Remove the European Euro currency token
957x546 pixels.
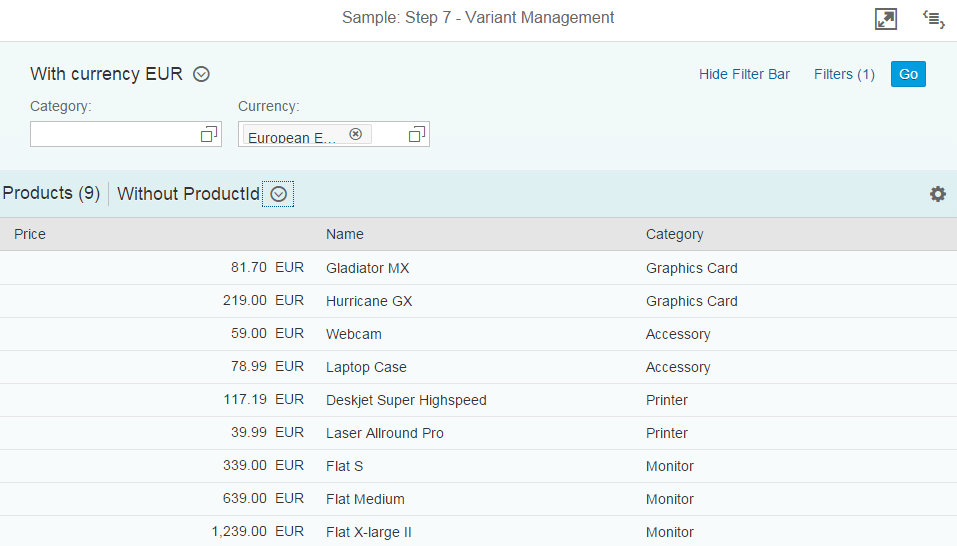355,134
